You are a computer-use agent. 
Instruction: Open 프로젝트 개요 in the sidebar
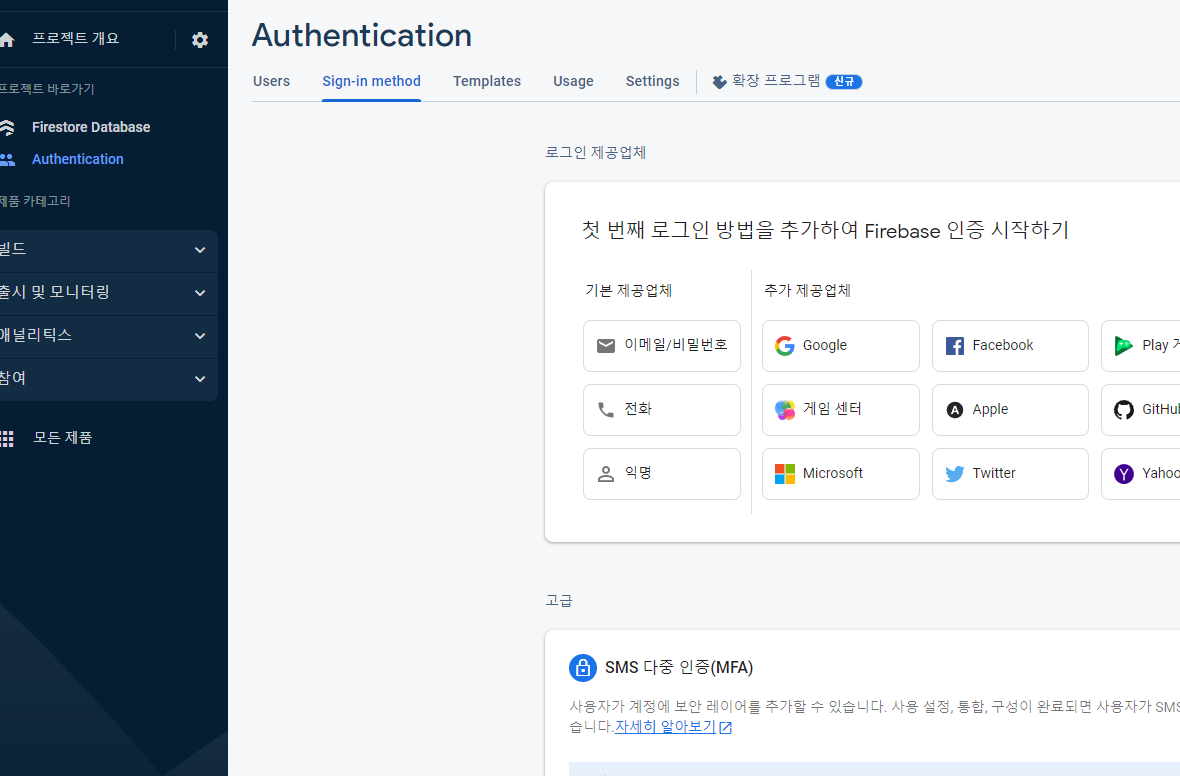click(x=75, y=38)
